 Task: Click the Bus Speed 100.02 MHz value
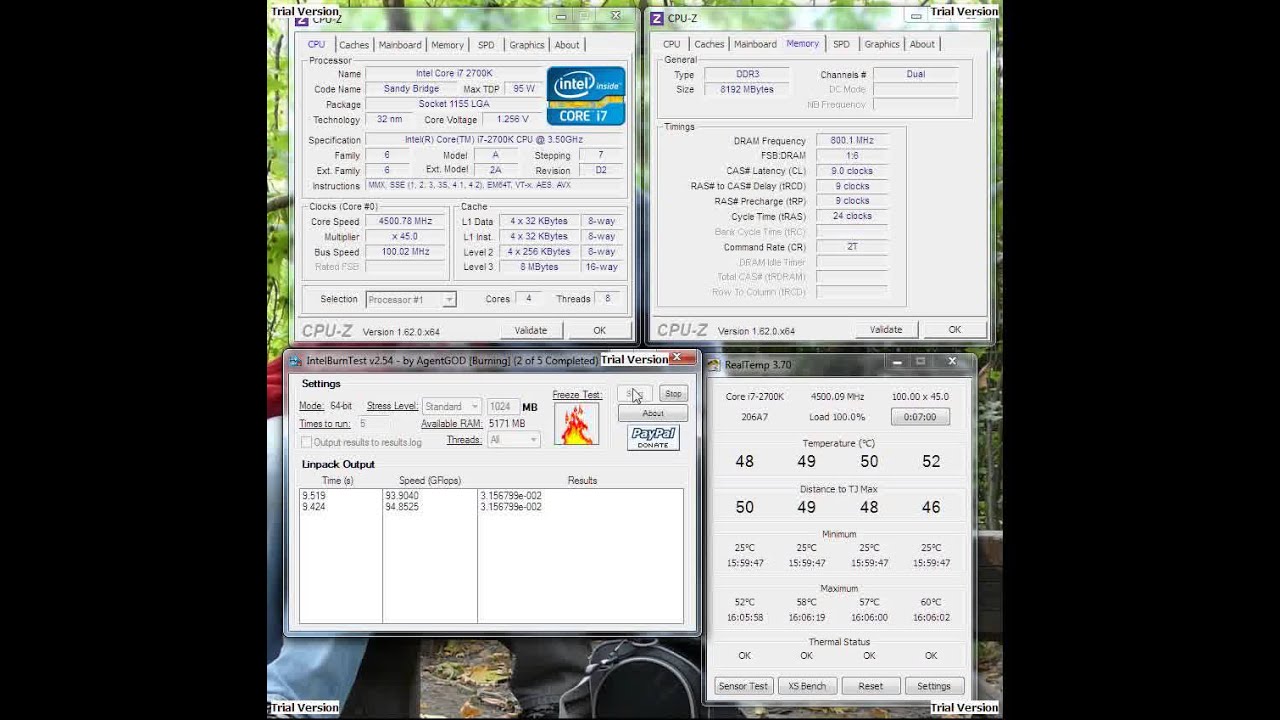(405, 252)
